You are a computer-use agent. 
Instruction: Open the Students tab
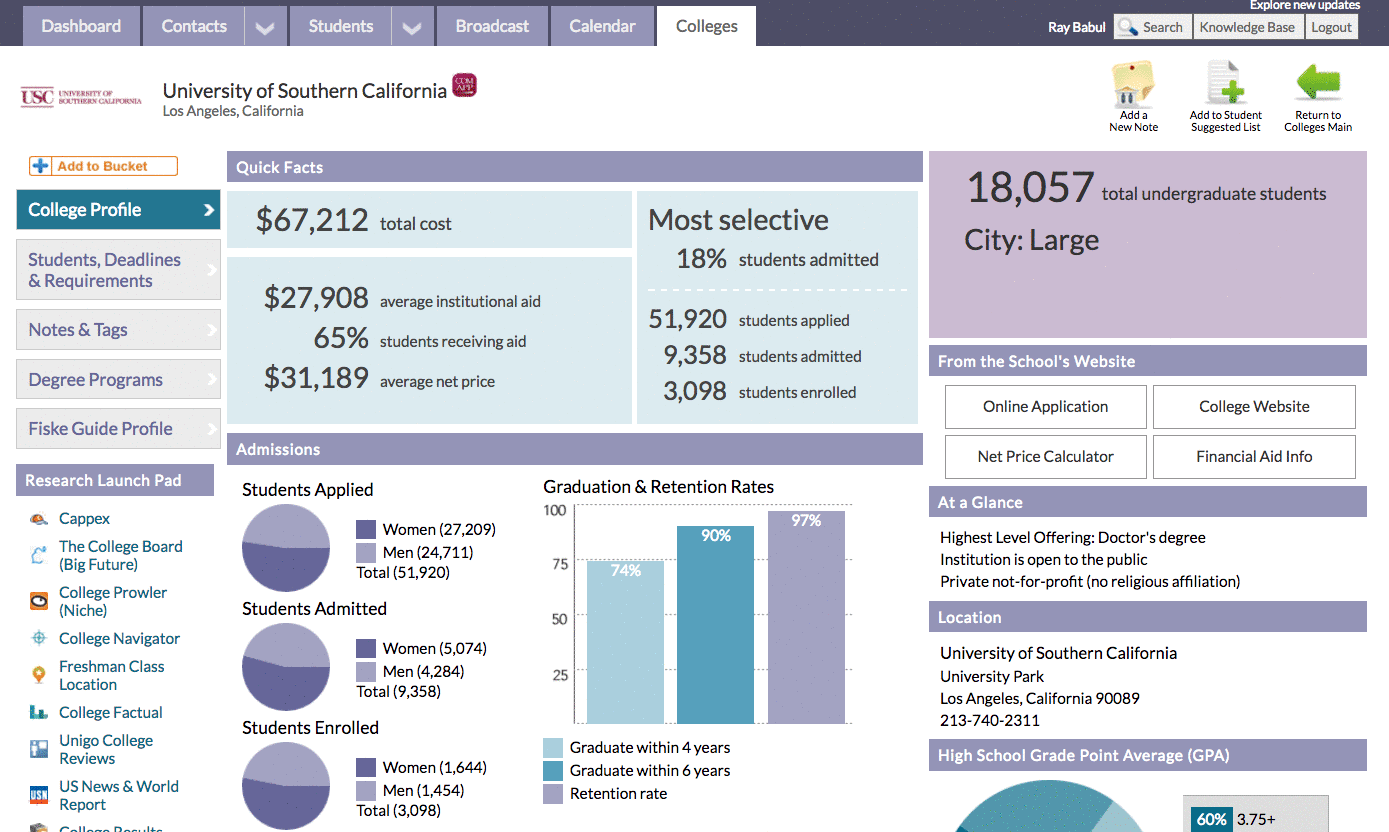pyautogui.click(x=341, y=26)
